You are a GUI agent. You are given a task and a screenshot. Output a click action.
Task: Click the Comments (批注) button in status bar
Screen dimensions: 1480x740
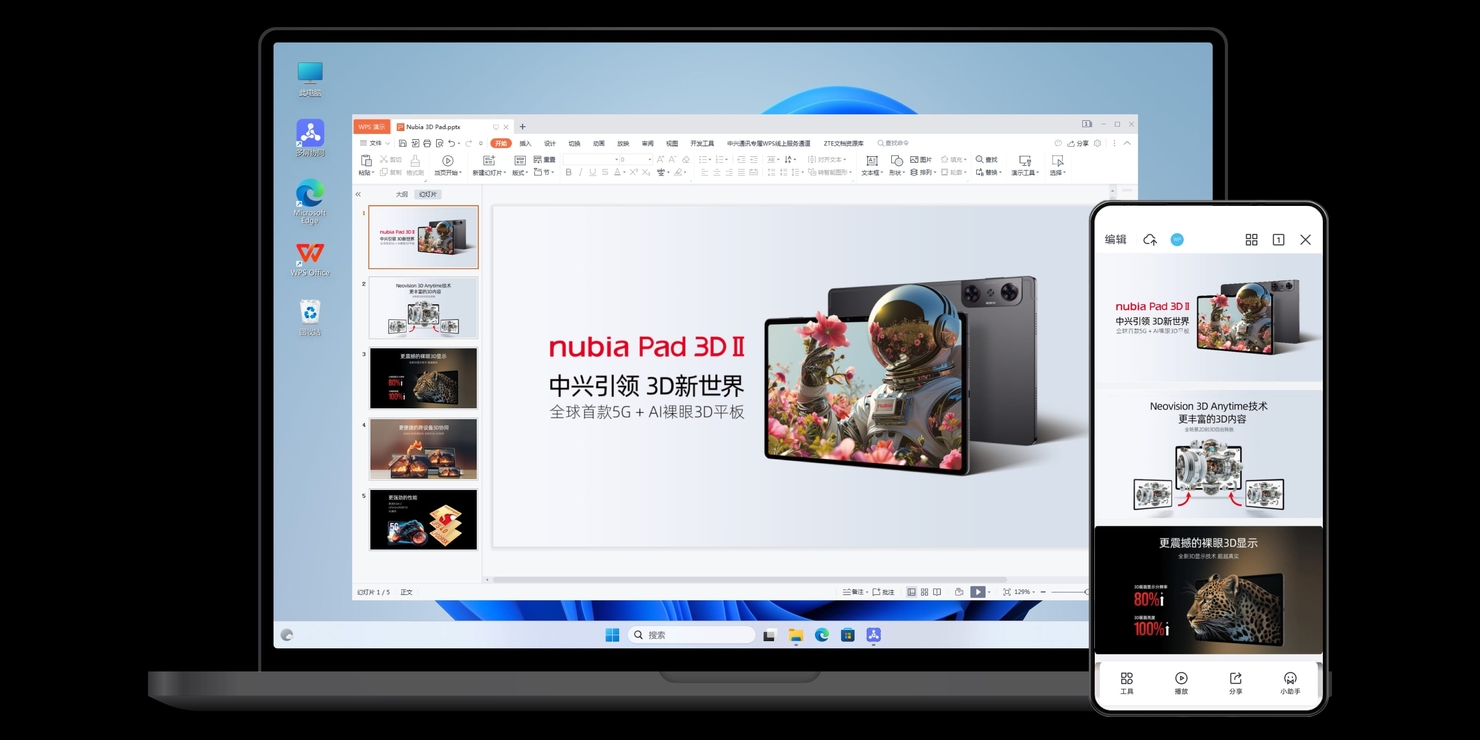(883, 592)
